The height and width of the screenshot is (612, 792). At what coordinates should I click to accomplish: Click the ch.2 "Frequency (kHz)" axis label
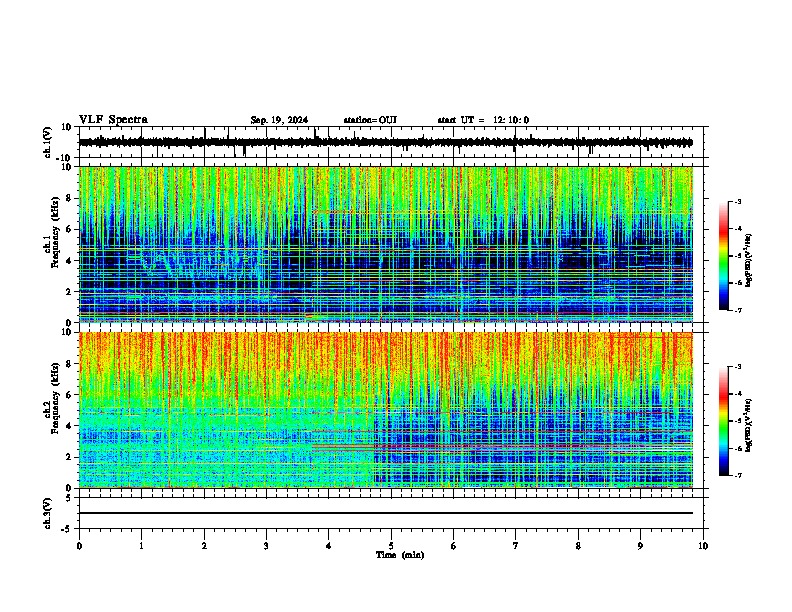coord(55,398)
